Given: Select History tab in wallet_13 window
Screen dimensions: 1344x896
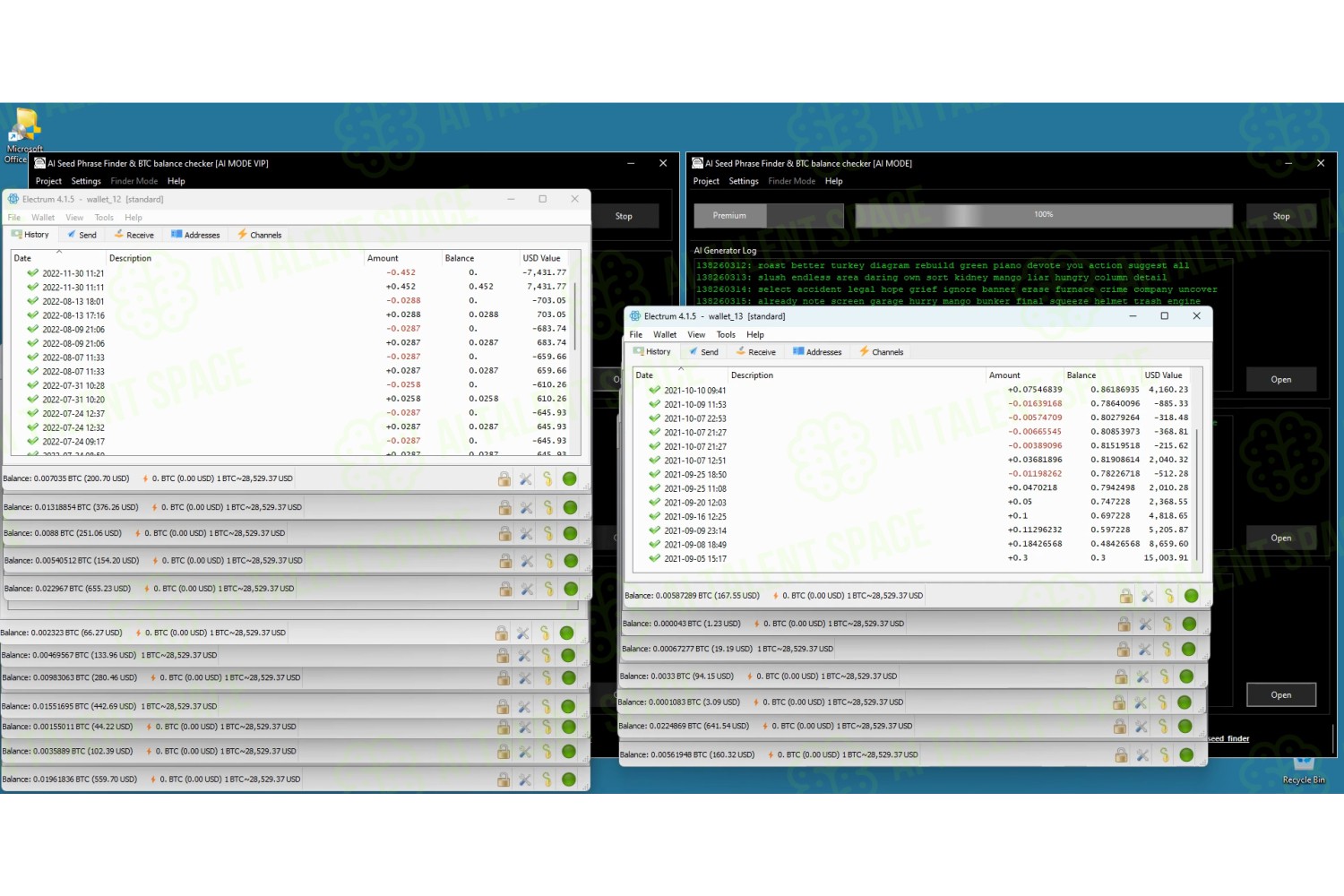Looking at the screenshot, I should click(652, 352).
